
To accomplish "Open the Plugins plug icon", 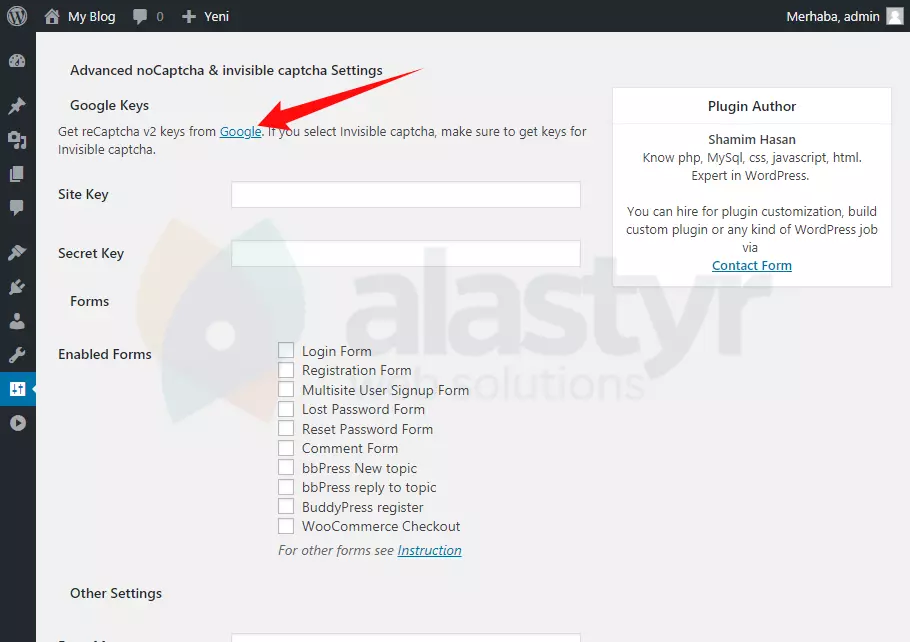I will pyautogui.click(x=17, y=285).
